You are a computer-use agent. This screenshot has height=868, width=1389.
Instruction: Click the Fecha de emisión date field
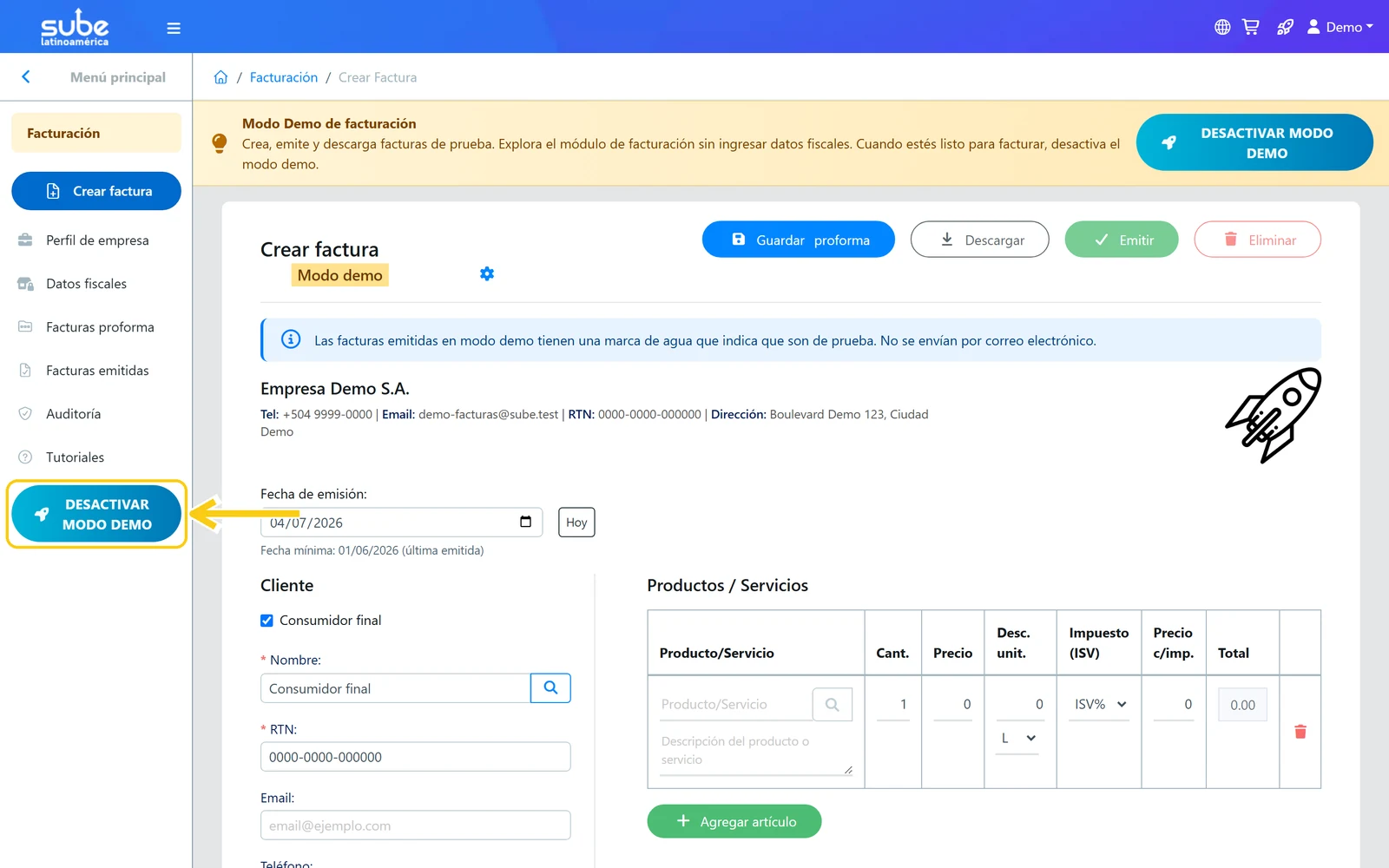401,523
